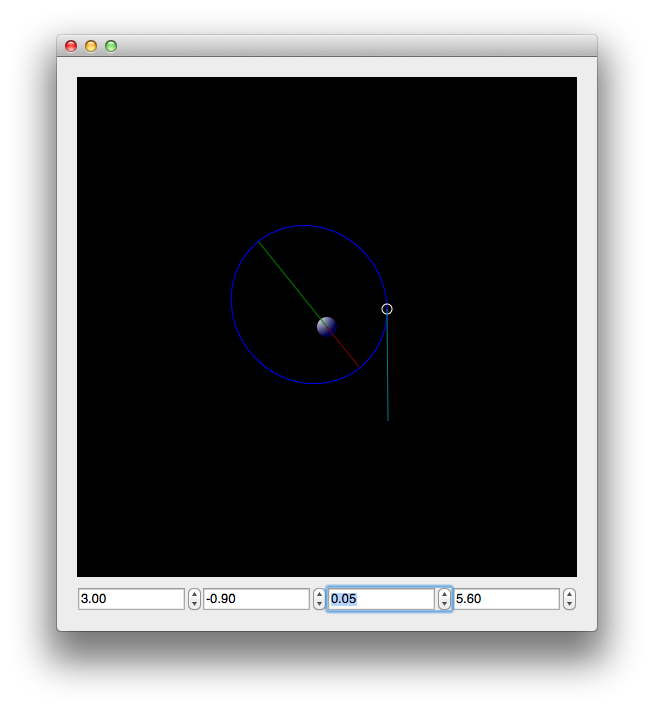Click the input field showing 3.00
The width and height of the screenshot is (654, 710).
point(131,599)
